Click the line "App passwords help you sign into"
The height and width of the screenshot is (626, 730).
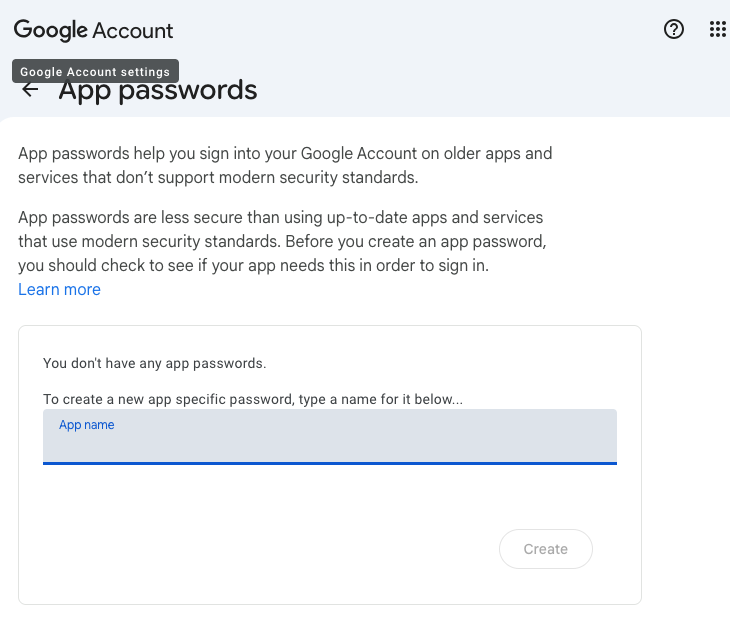pos(285,154)
